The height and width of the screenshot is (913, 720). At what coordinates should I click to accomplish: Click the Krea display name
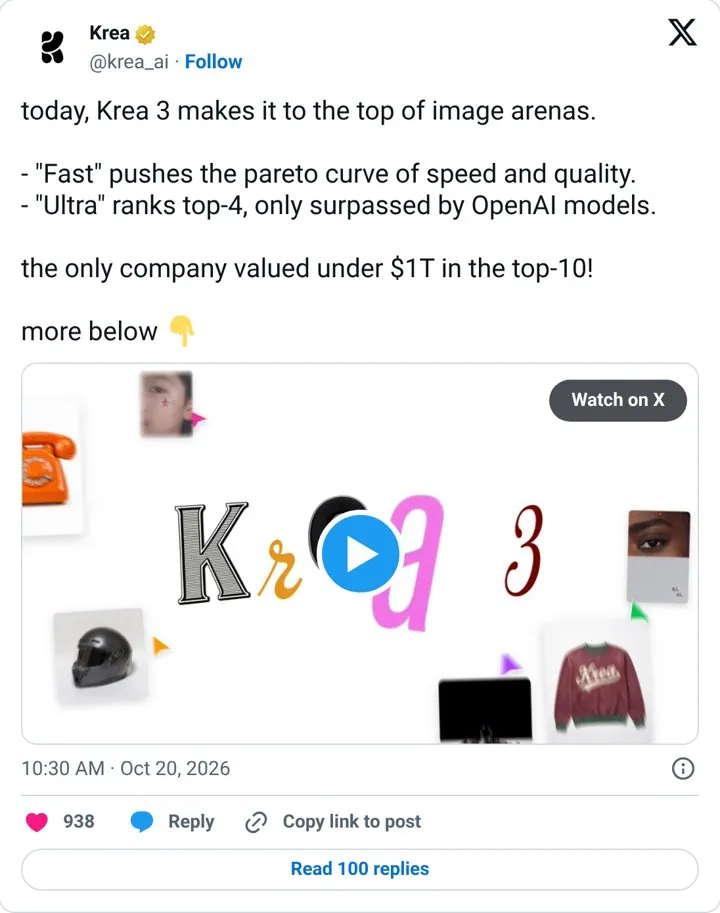tap(109, 33)
